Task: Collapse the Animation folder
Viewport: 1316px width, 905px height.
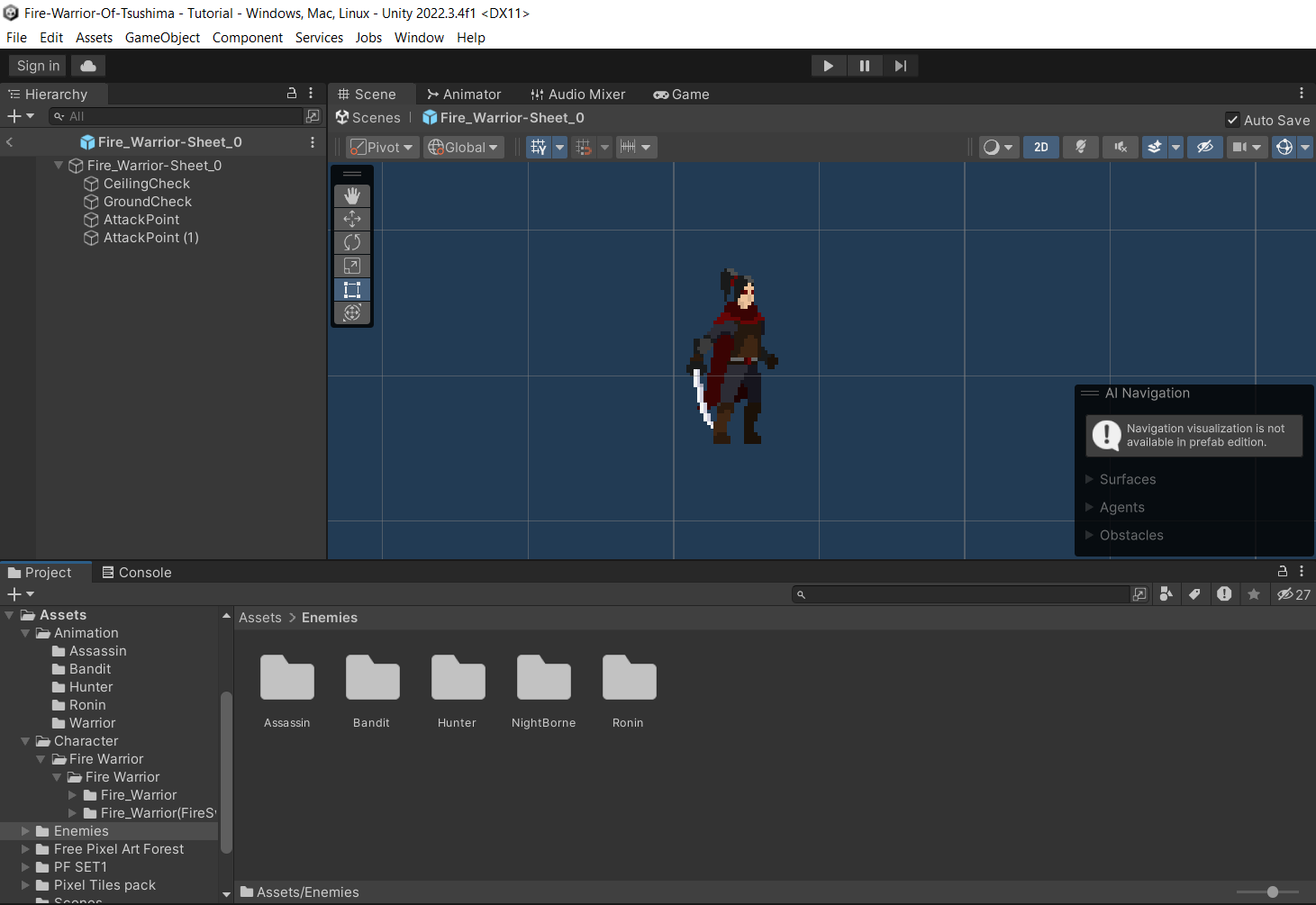Action: tap(25, 633)
